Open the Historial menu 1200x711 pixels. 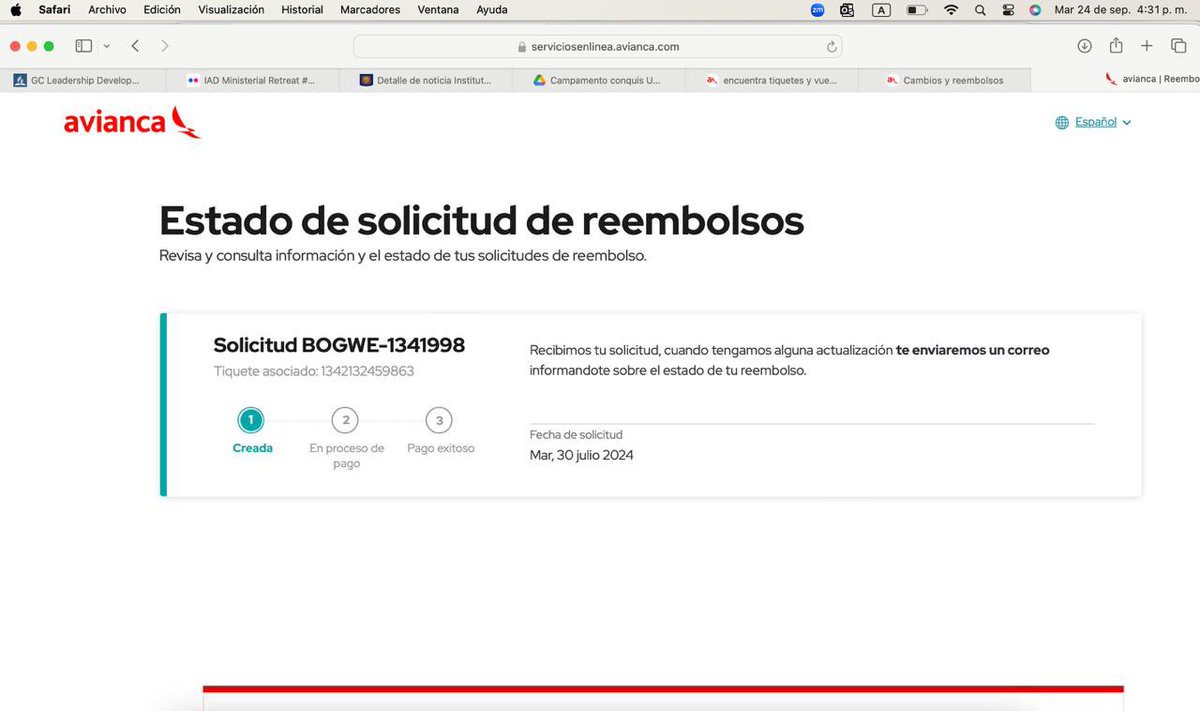pos(302,10)
